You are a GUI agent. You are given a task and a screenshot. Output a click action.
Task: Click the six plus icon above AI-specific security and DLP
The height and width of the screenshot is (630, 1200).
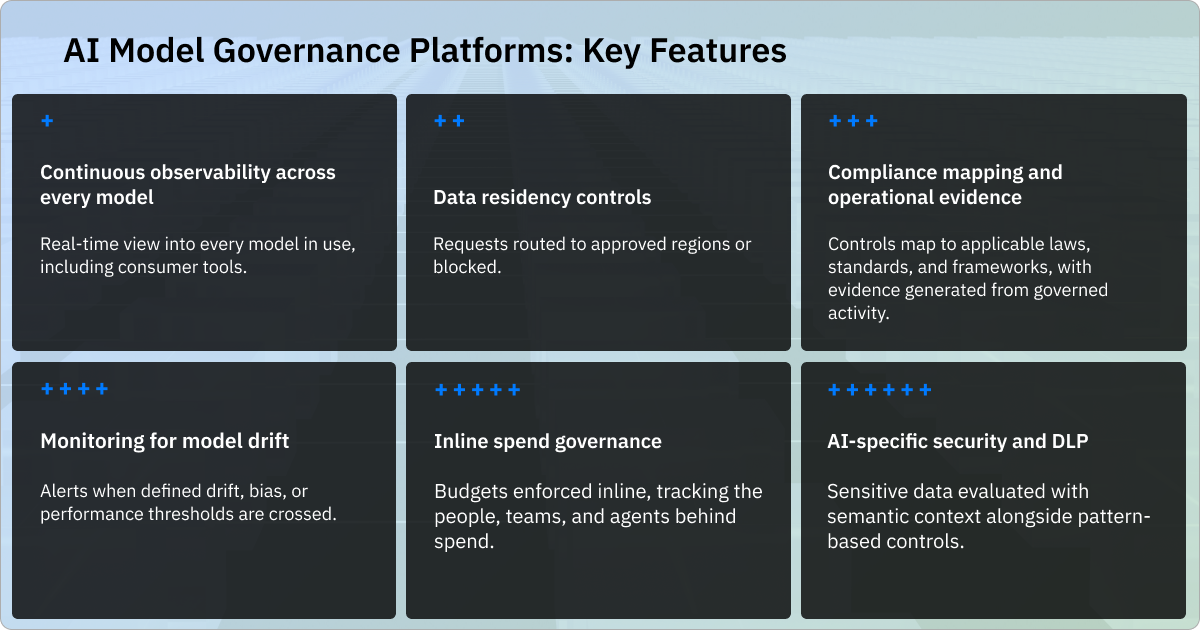click(881, 389)
